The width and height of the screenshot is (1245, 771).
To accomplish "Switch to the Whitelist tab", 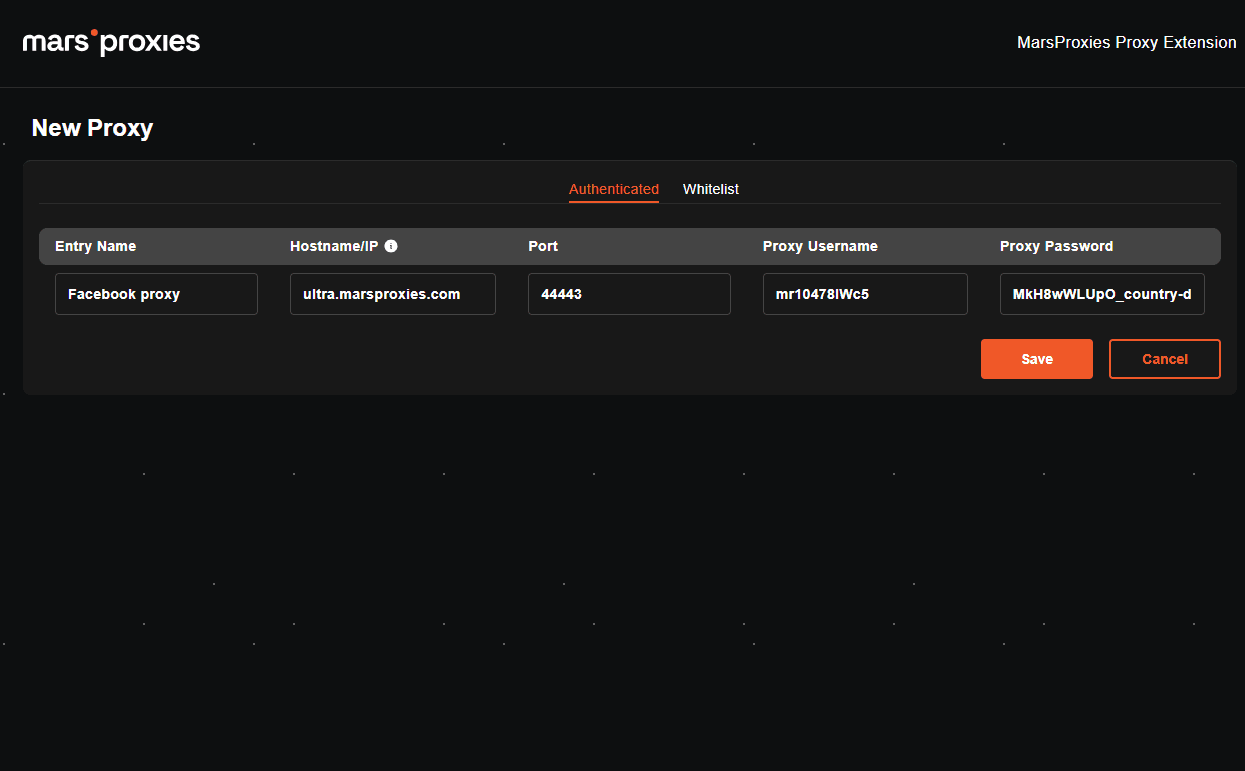I will [710, 189].
